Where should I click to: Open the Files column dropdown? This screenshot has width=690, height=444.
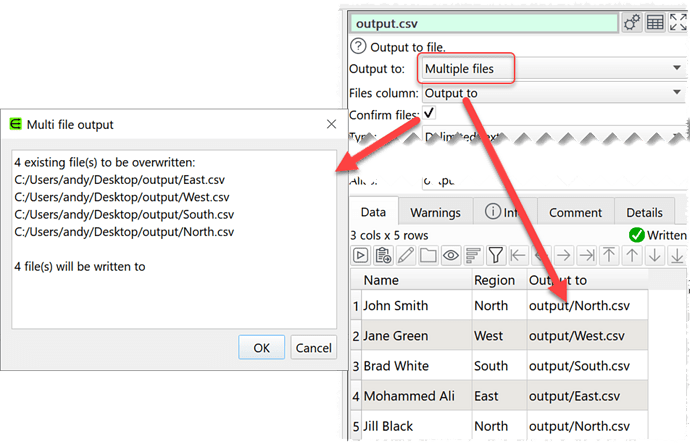pyautogui.click(x=554, y=93)
